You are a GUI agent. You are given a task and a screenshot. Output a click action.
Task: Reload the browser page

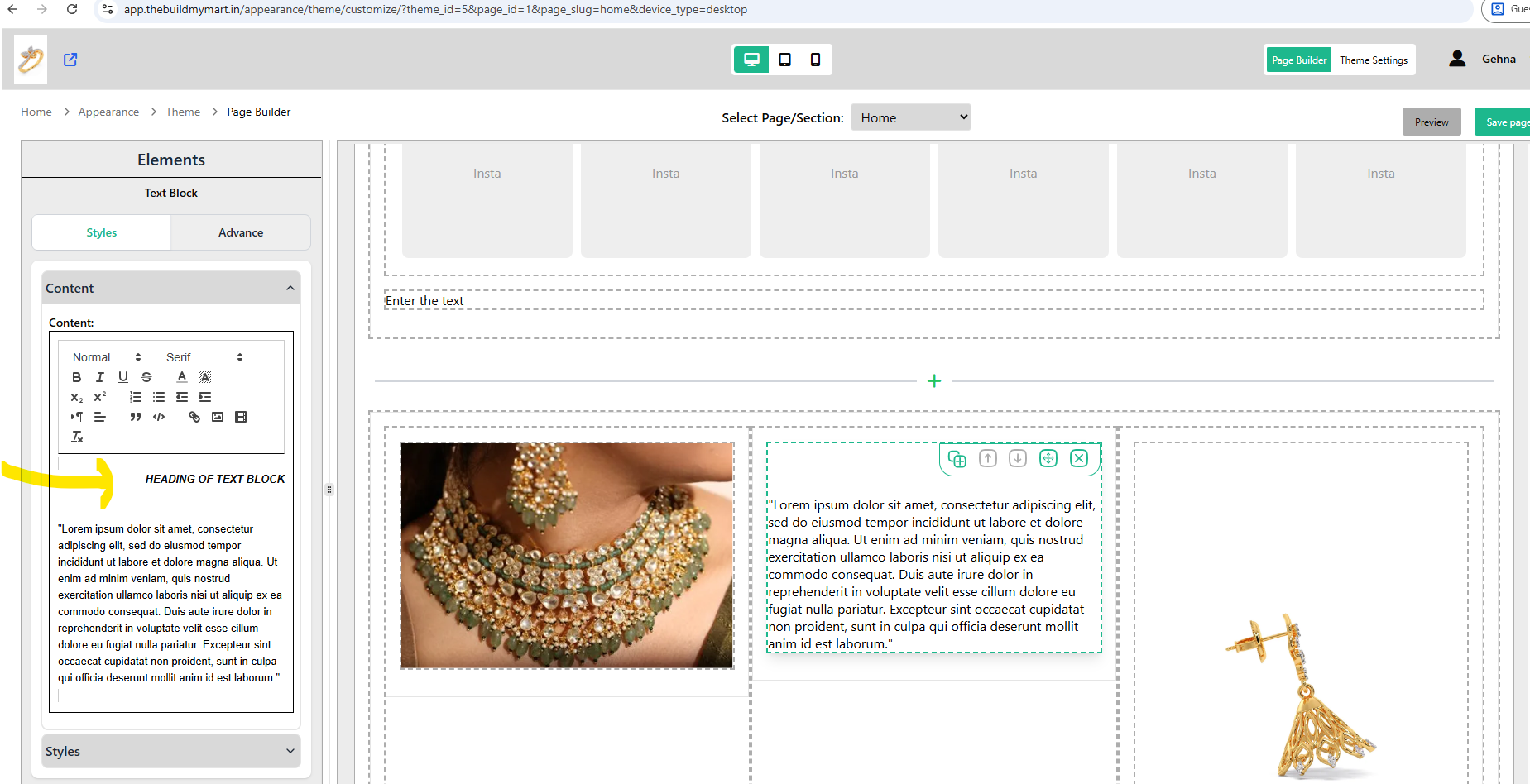pyautogui.click(x=72, y=9)
